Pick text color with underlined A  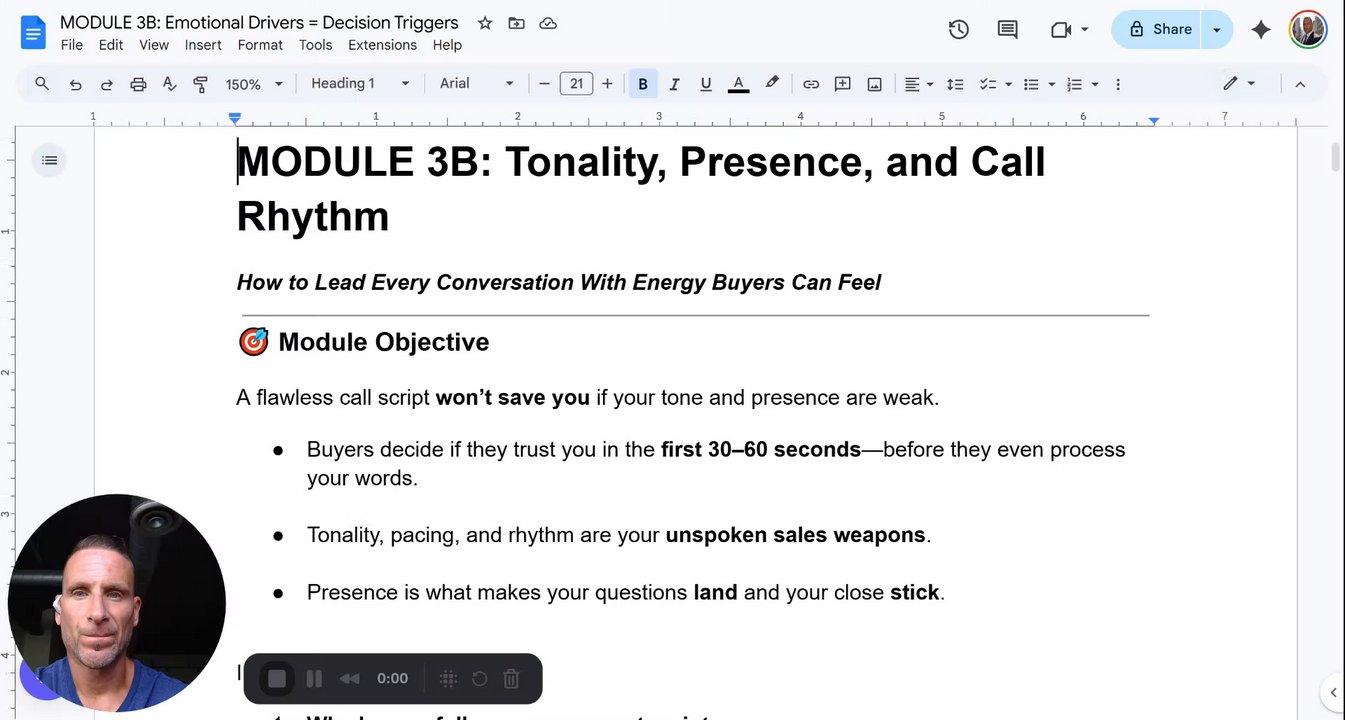[738, 84]
